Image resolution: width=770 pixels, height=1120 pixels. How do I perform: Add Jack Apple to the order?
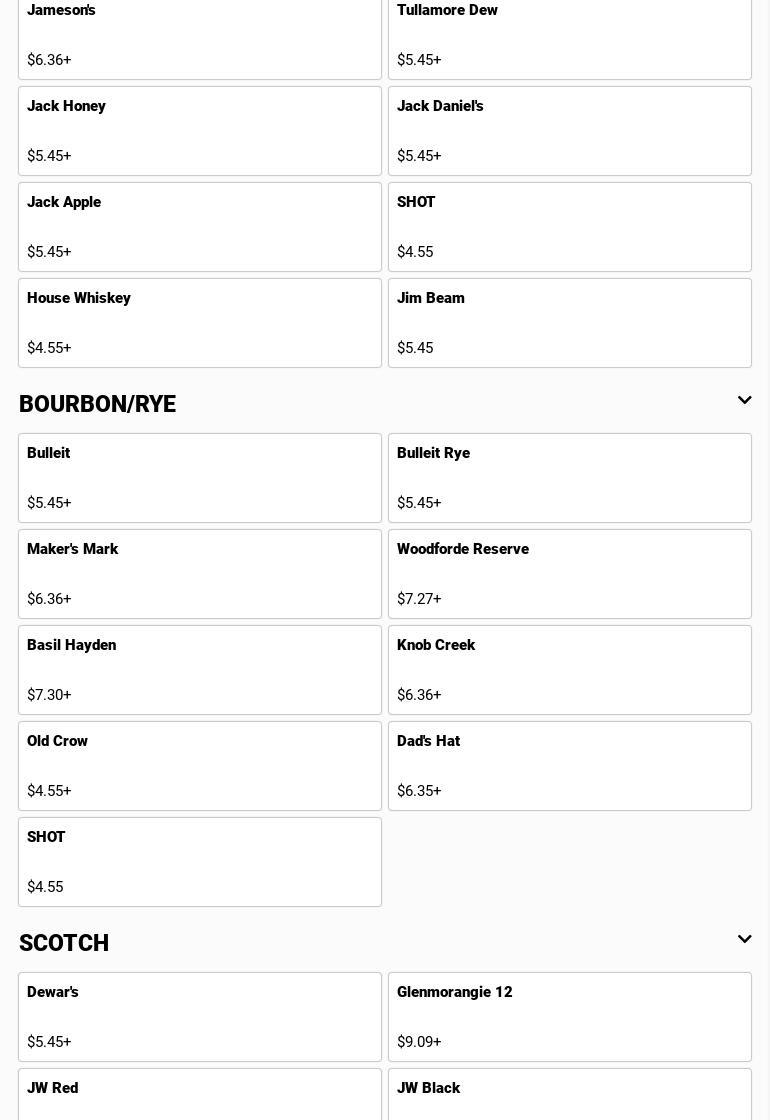coord(200,227)
